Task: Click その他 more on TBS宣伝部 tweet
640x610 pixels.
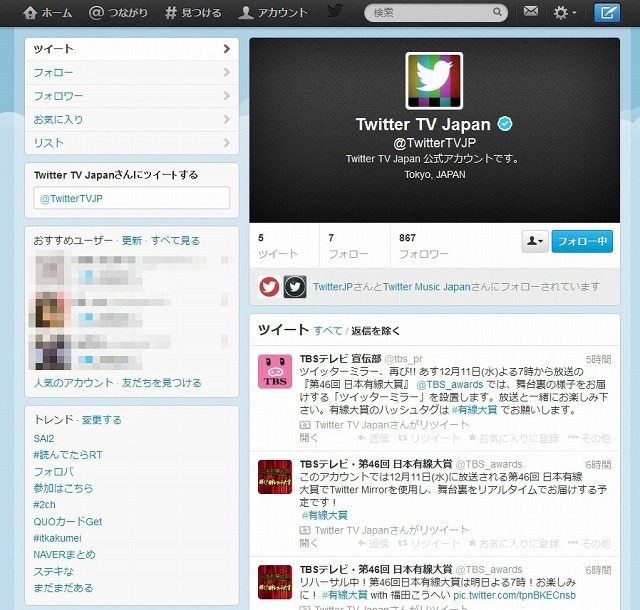Action: pos(589,439)
